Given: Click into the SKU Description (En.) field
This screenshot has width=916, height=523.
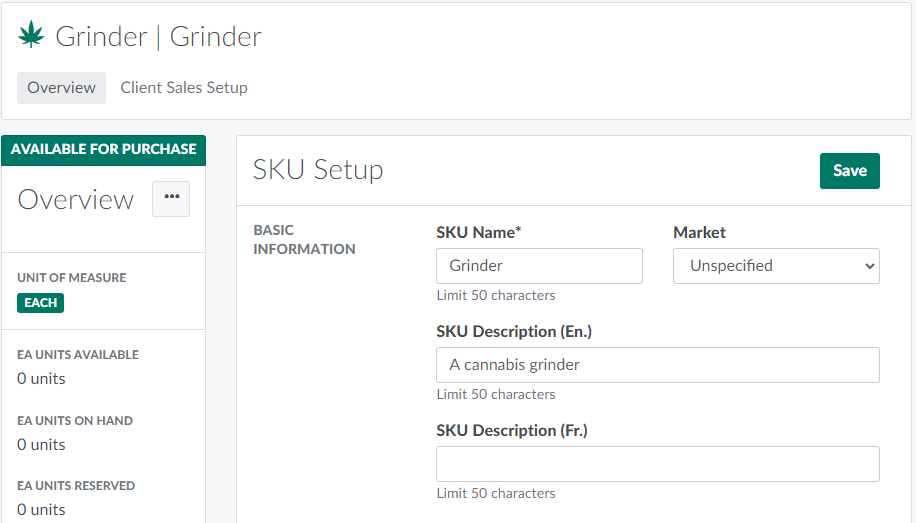Looking at the screenshot, I should coord(657,365).
